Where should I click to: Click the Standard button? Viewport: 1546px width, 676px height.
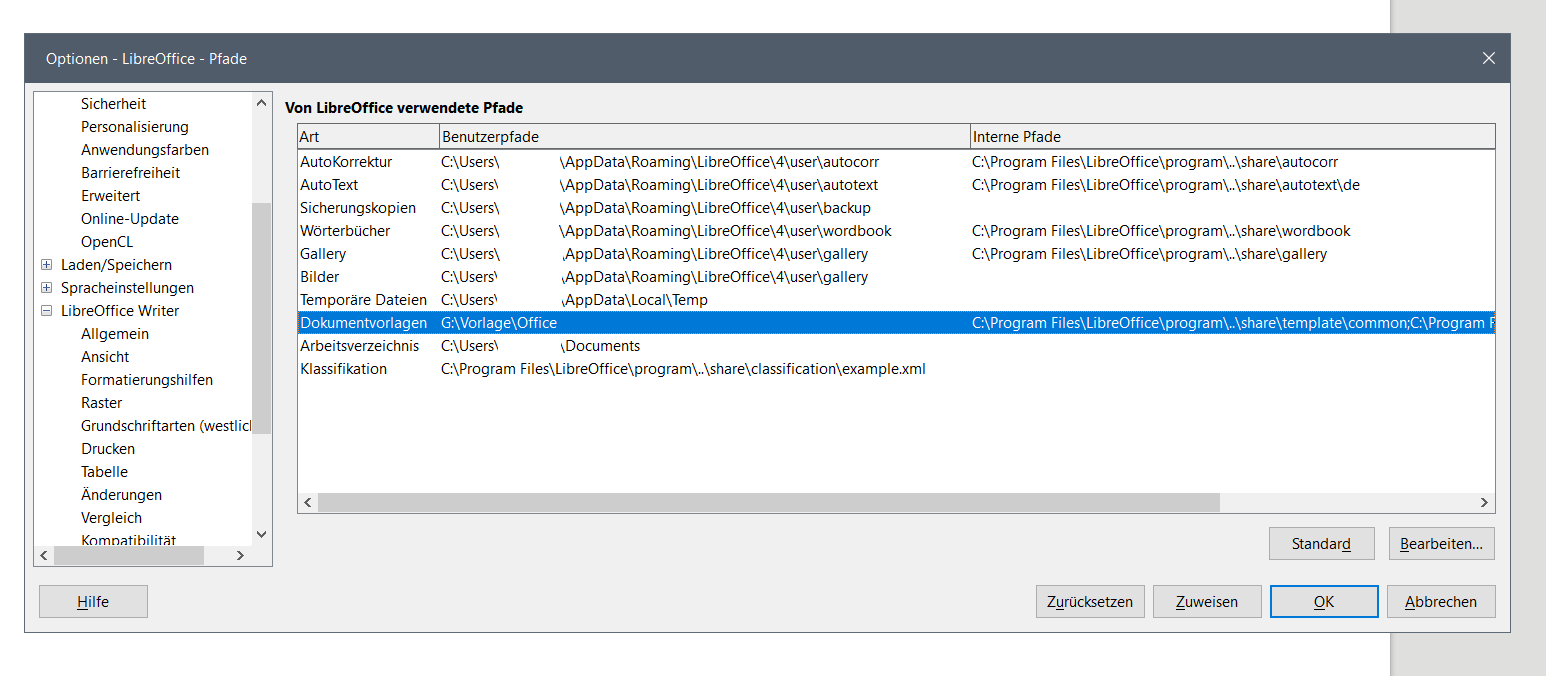[x=1321, y=544]
